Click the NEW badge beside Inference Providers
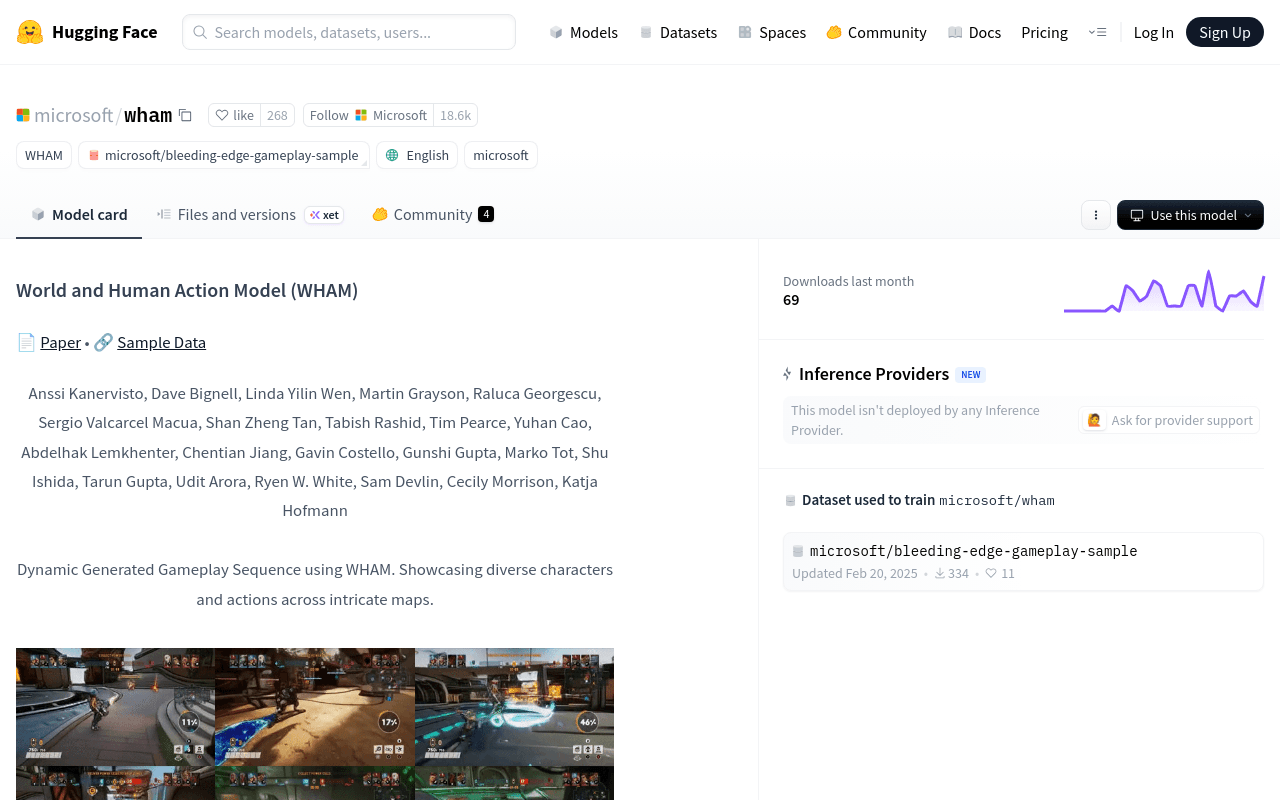This screenshot has width=1280, height=800. coord(970,375)
